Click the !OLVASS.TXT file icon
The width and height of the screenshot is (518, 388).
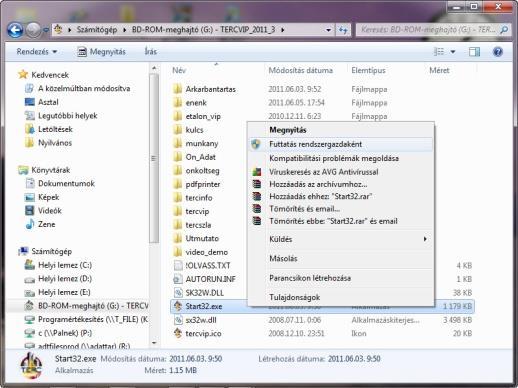pos(178,265)
